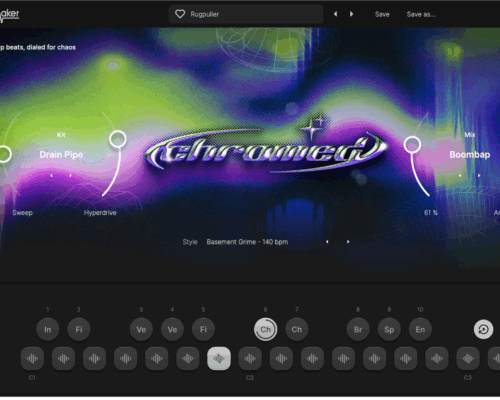Select next Kit with the right arrow
The image size is (500, 400).
pyautogui.click(x=70, y=175)
